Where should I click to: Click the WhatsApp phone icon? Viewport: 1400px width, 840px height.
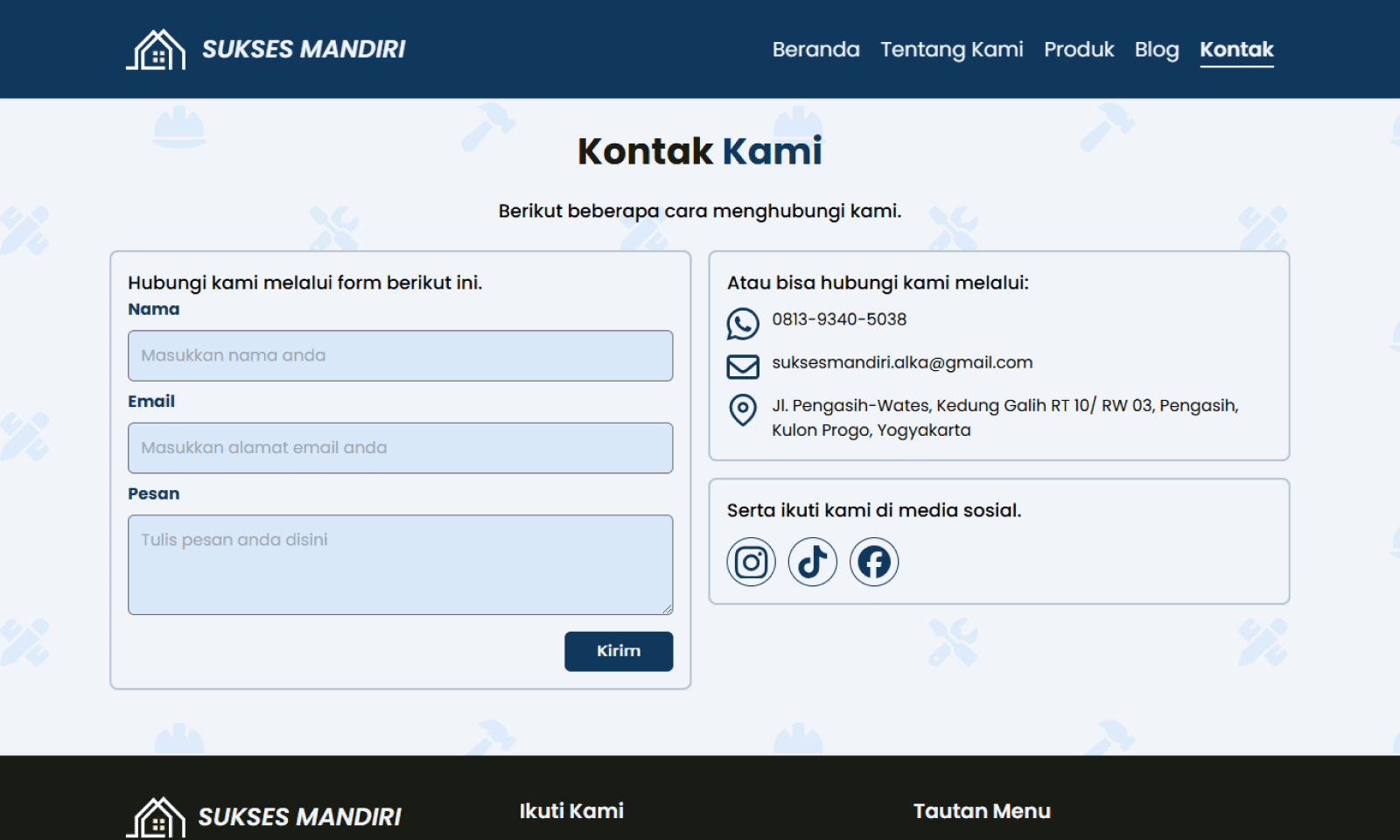coord(743,323)
